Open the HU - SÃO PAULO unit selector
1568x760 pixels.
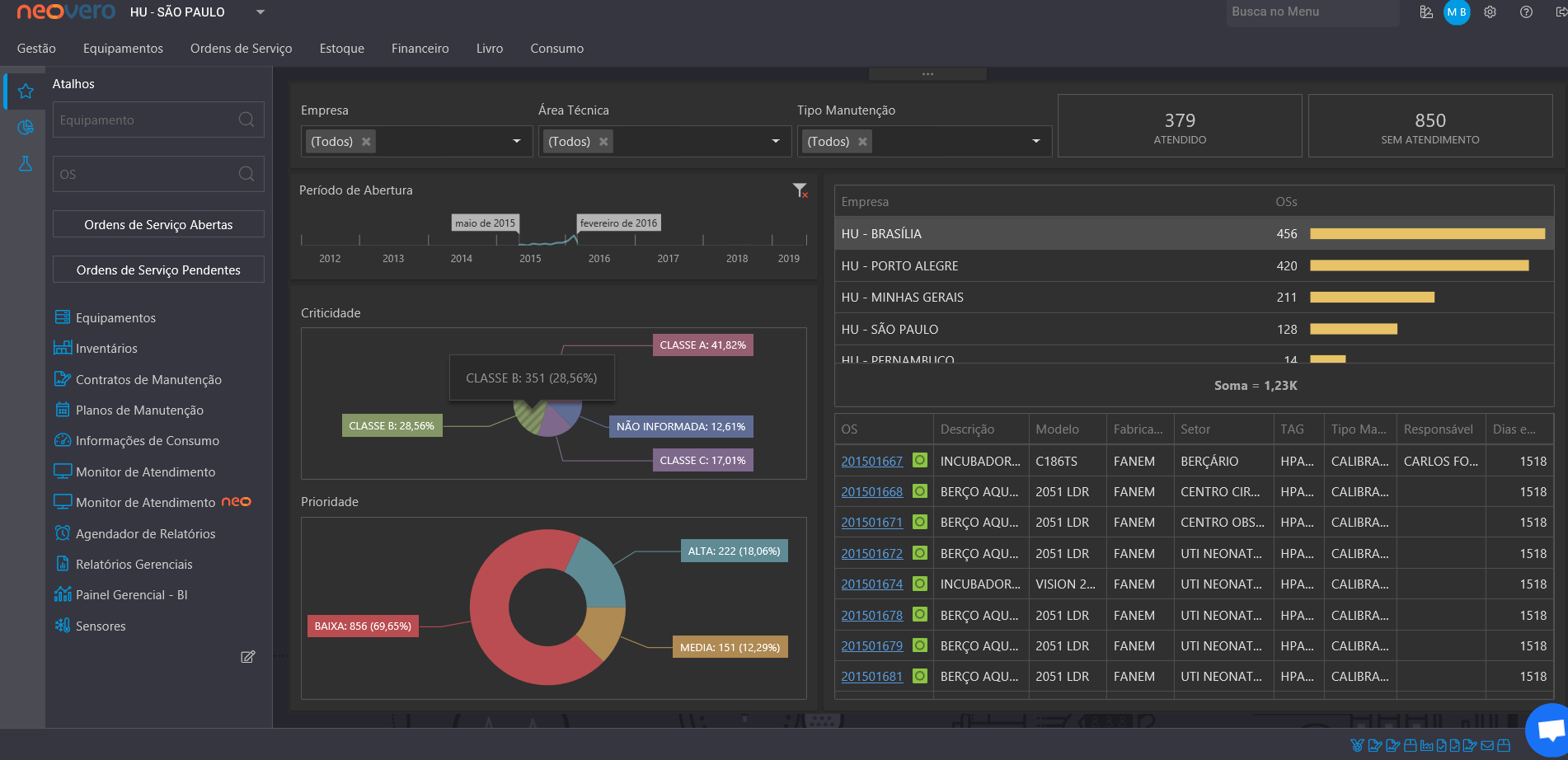coord(198,12)
